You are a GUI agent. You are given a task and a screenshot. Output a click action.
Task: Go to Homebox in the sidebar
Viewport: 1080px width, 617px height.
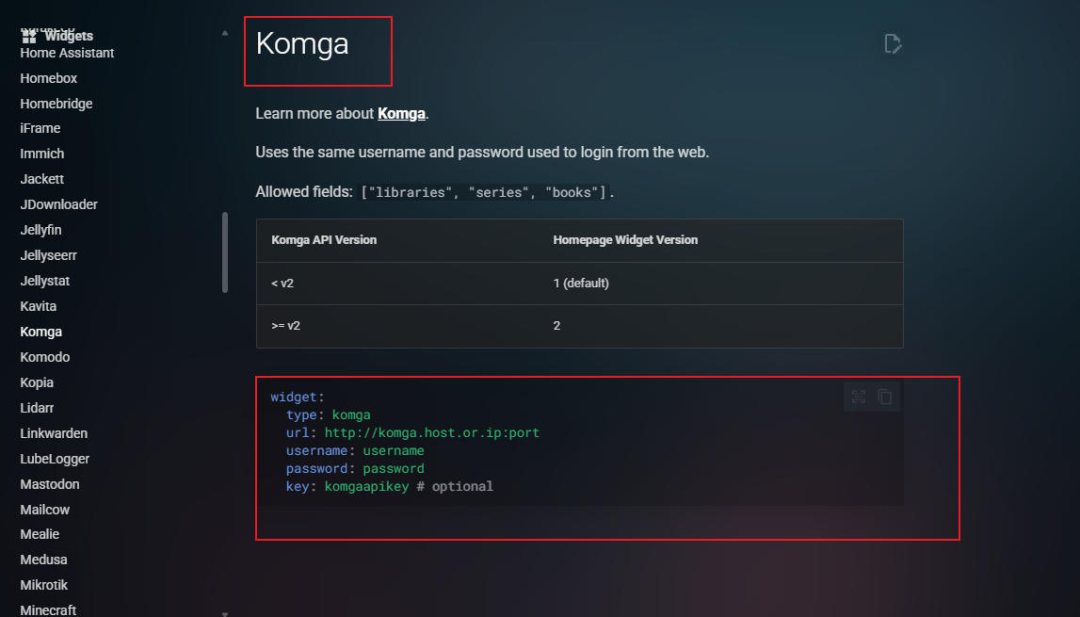click(48, 79)
